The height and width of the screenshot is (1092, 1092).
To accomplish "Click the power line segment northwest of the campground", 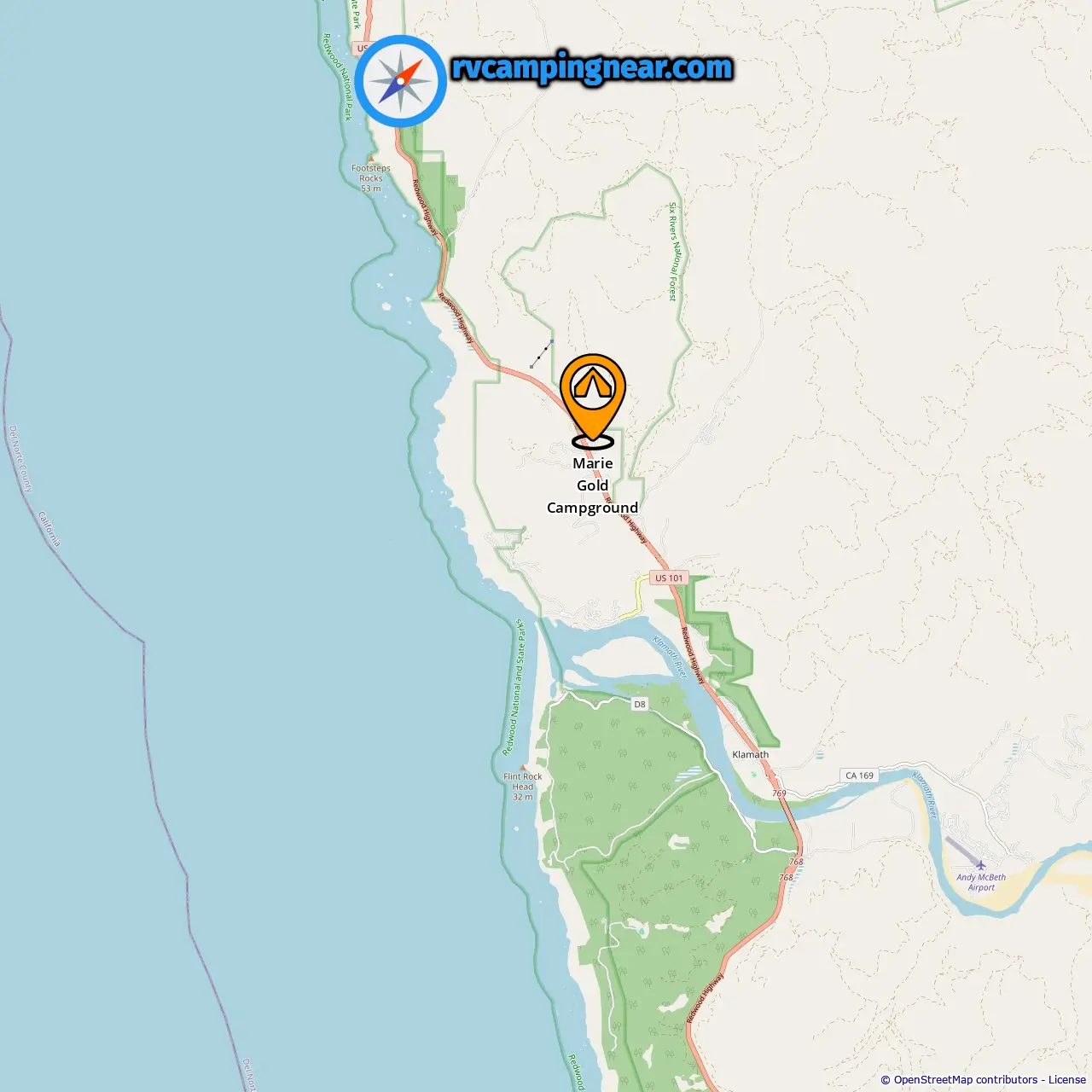I will point(541,354).
